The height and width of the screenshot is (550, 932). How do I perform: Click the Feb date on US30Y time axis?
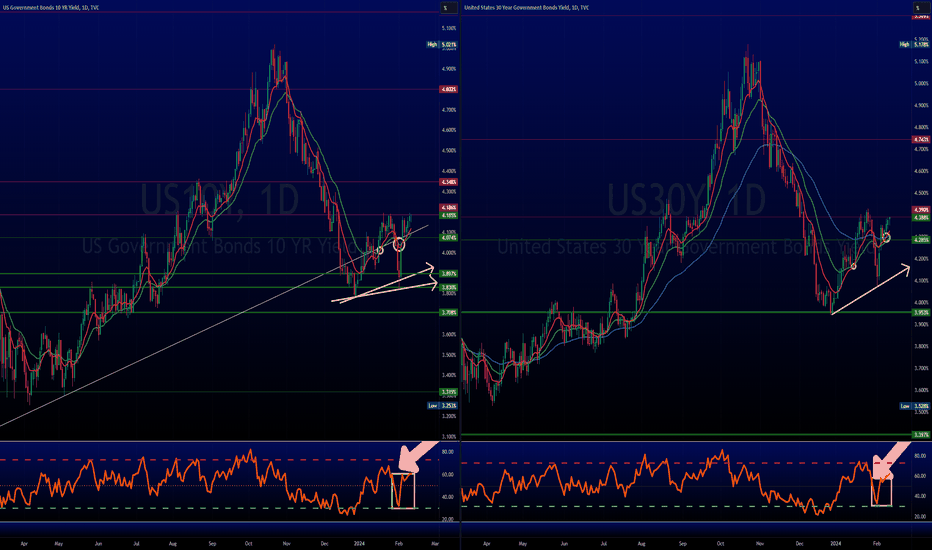pyautogui.click(x=876, y=543)
